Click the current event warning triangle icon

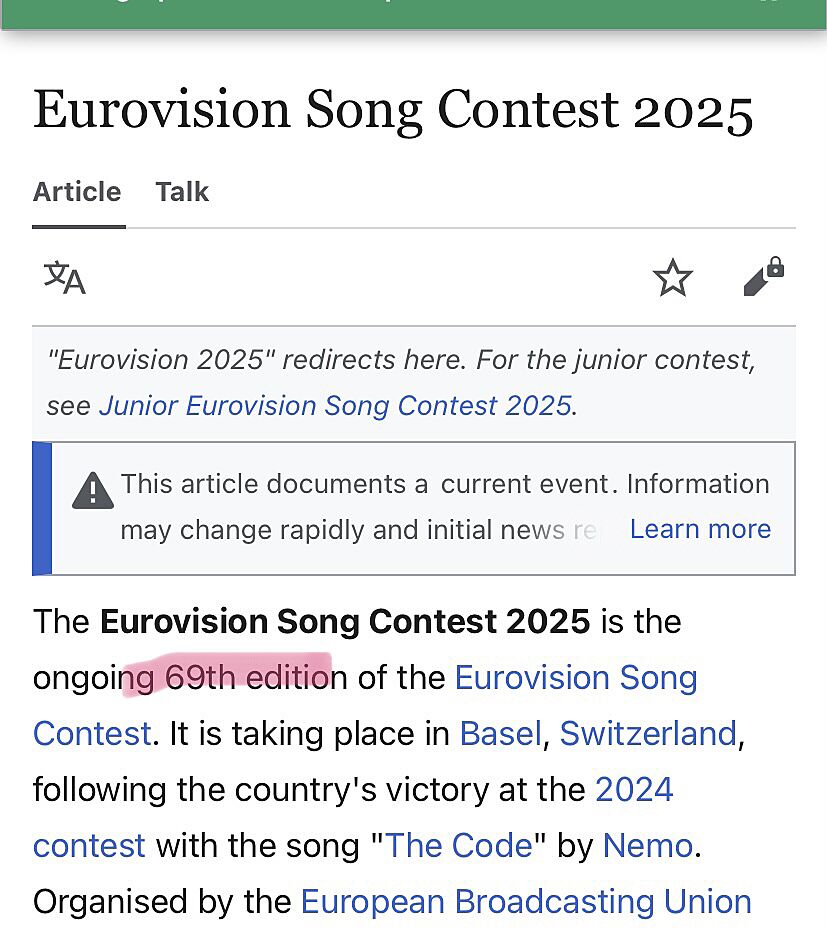93,491
